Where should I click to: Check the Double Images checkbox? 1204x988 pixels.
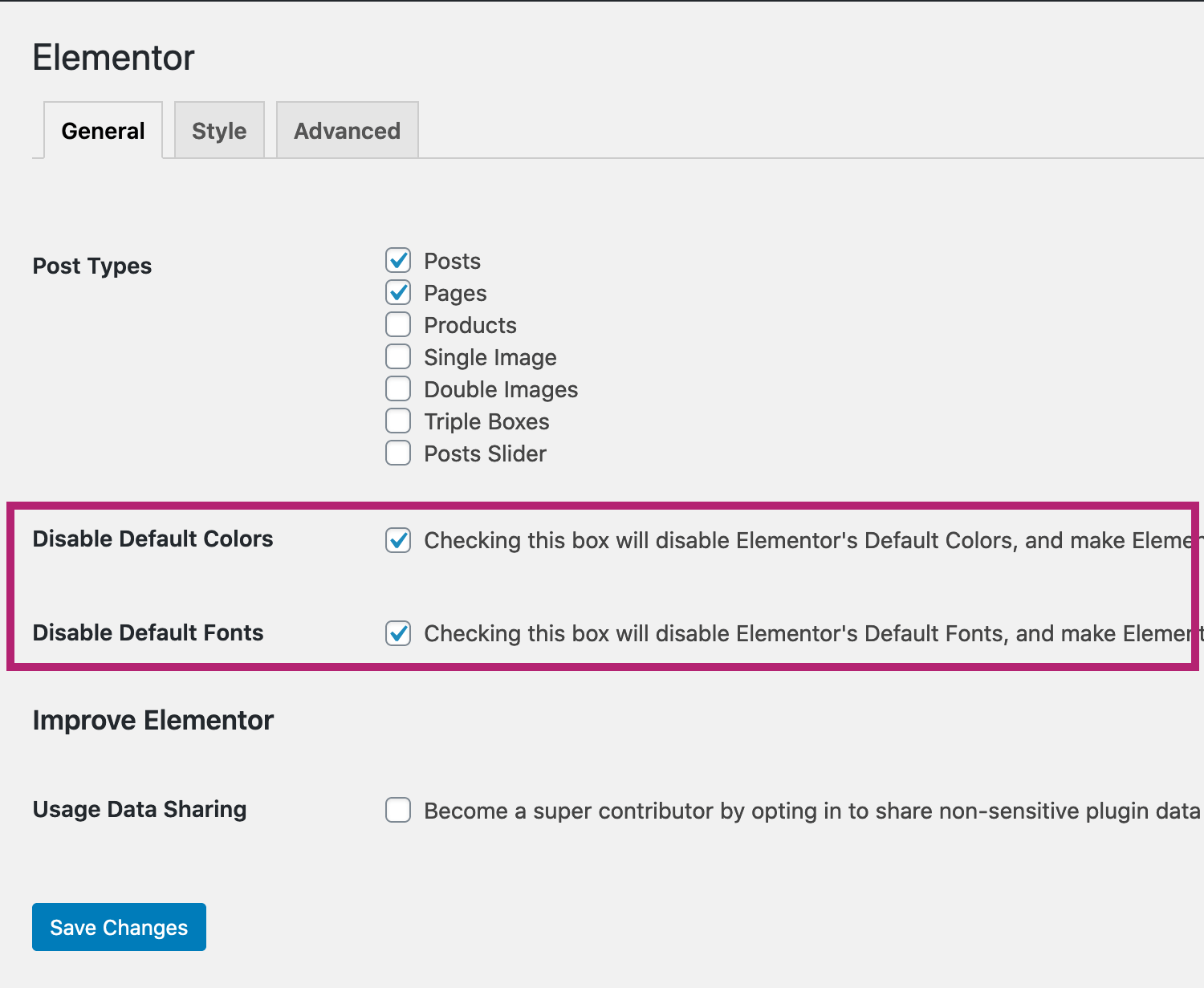click(x=398, y=388)
